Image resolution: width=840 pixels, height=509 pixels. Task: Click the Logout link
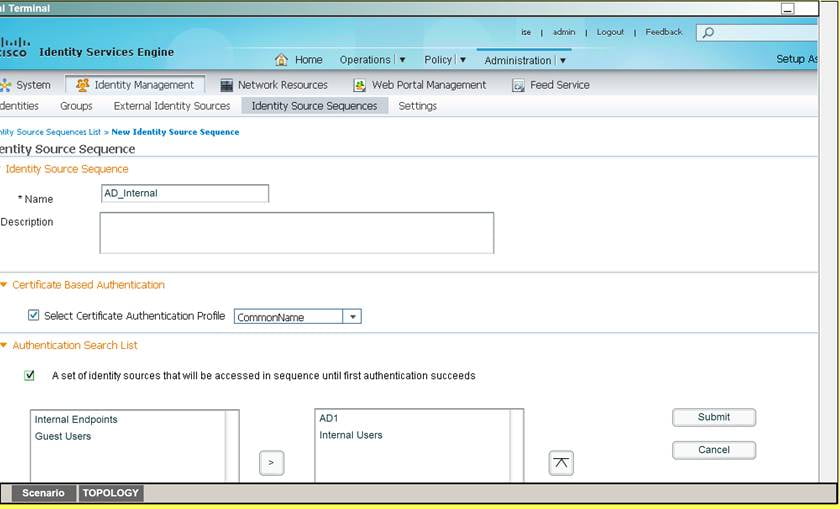[610, 32]
